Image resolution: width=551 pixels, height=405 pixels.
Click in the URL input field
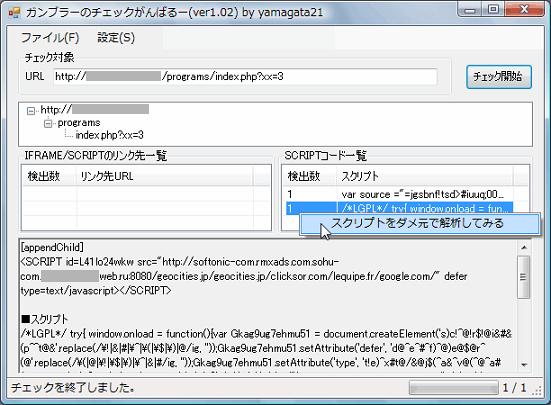coord(245,77)
